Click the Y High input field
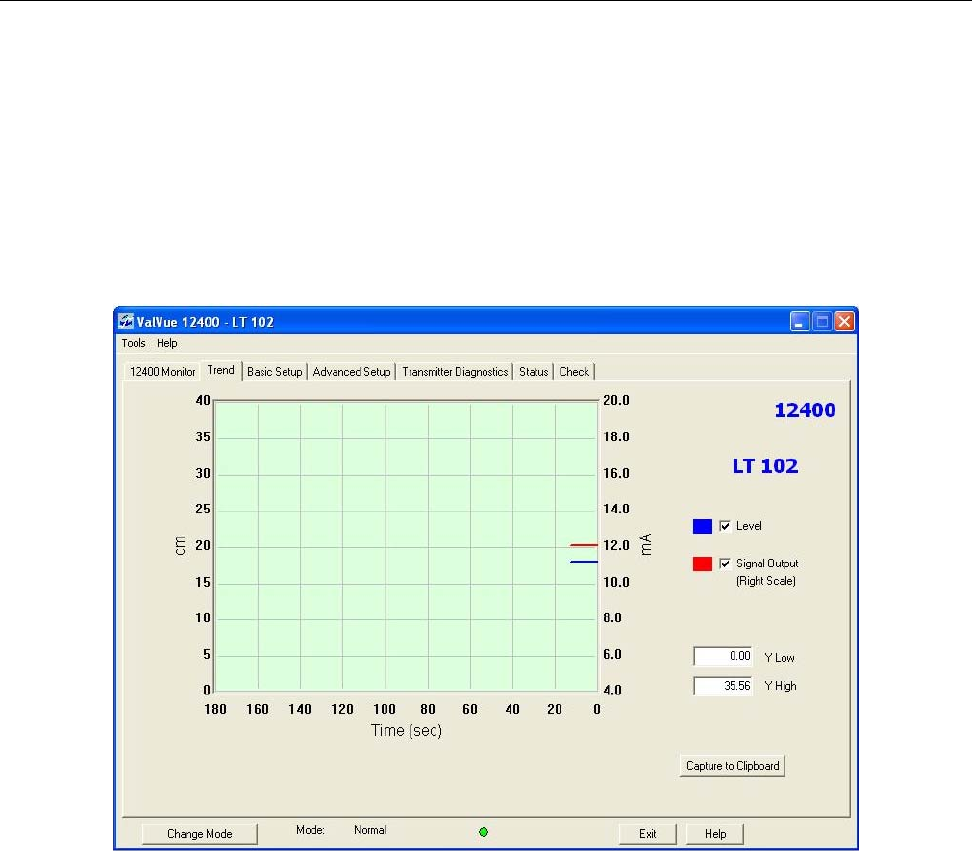The height and width of the screenshot is (851, 972). pyautogui.click(x=723, y=686)
